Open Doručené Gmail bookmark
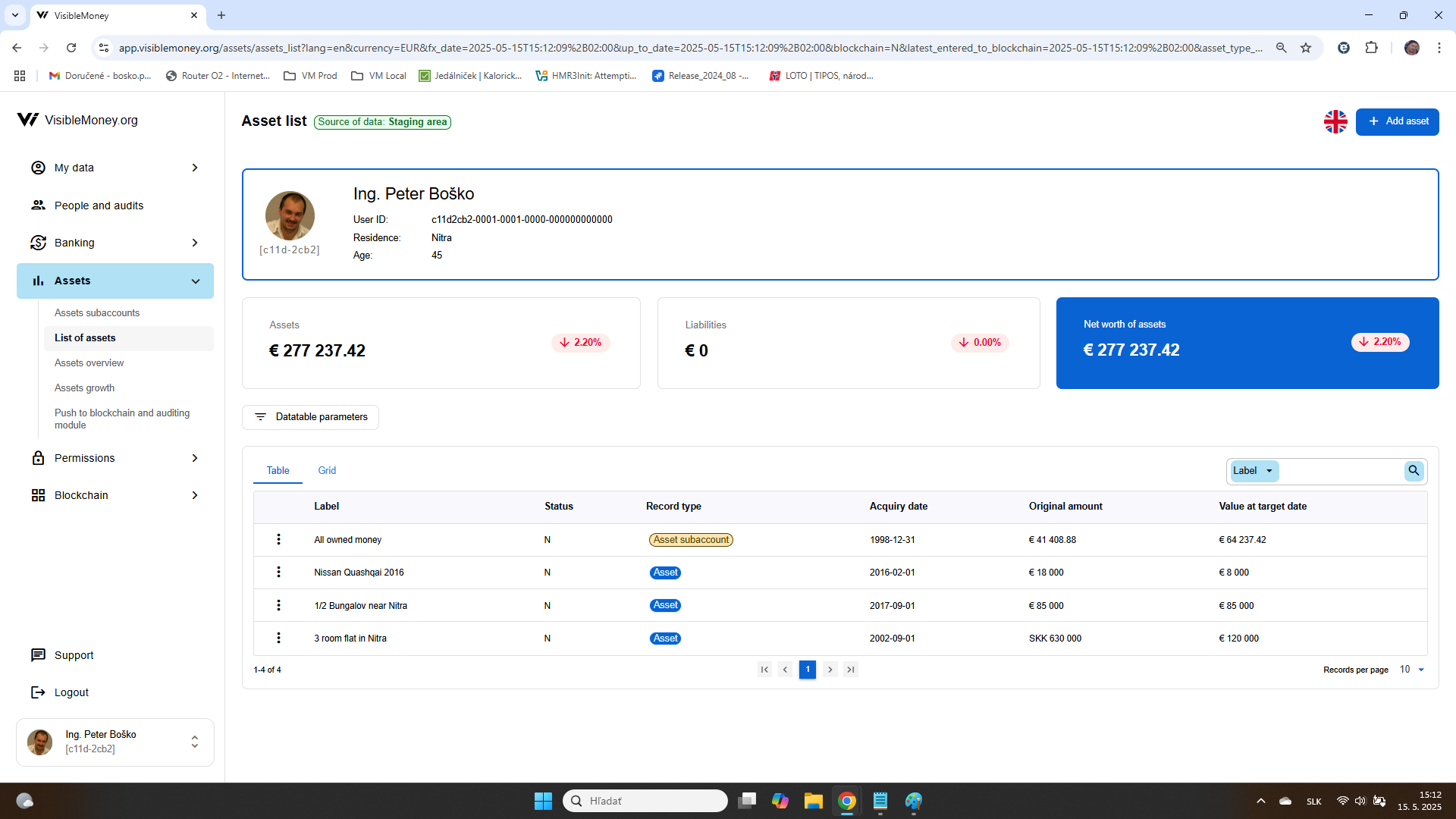Image resolution: width=1456 pixels, height=819 pixels. 100,76
